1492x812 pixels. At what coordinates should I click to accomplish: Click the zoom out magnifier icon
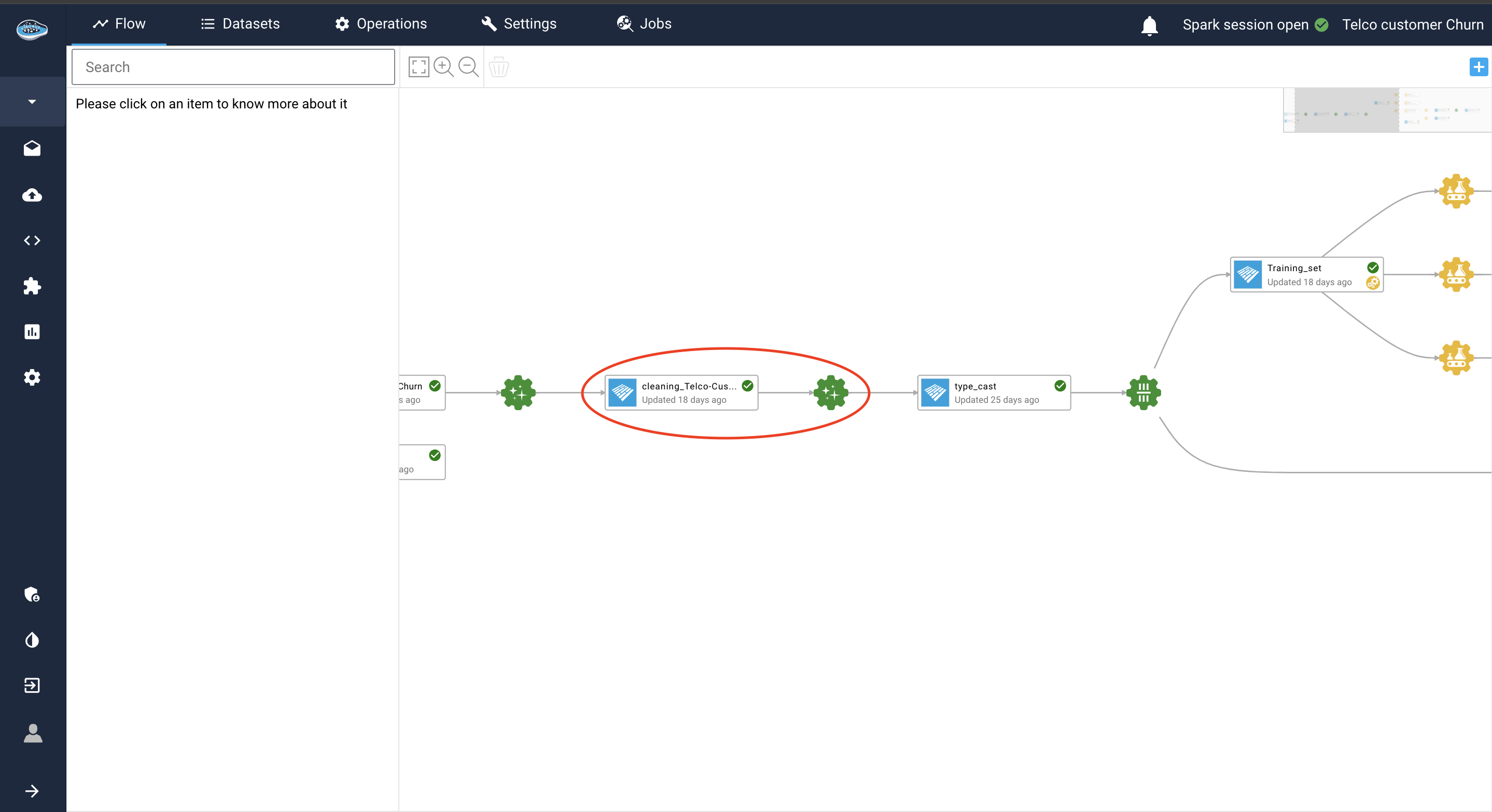click(468, 66)
